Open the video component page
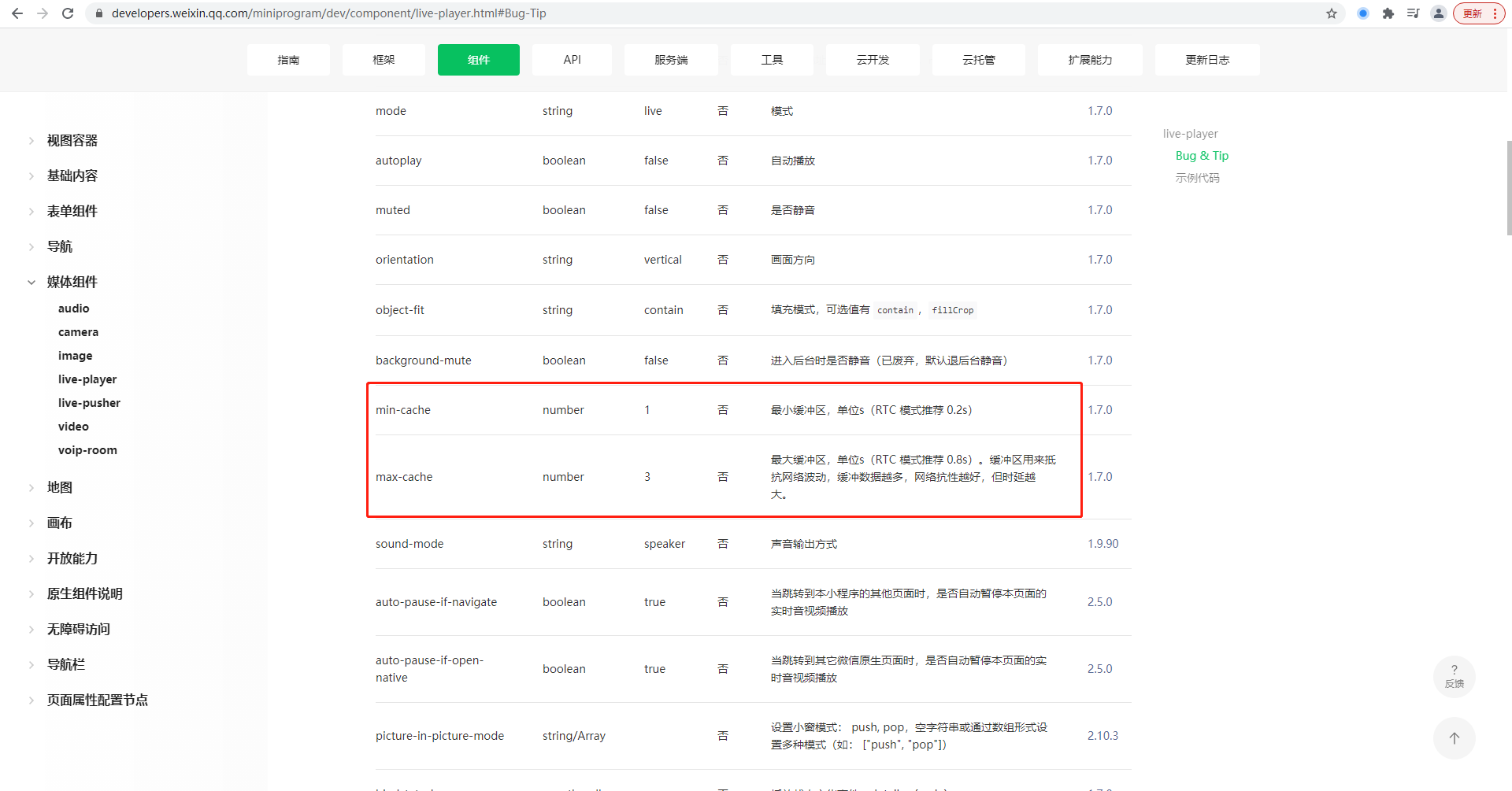Image resolution: width=1512 pixels, height=791 pixels. 73,427
